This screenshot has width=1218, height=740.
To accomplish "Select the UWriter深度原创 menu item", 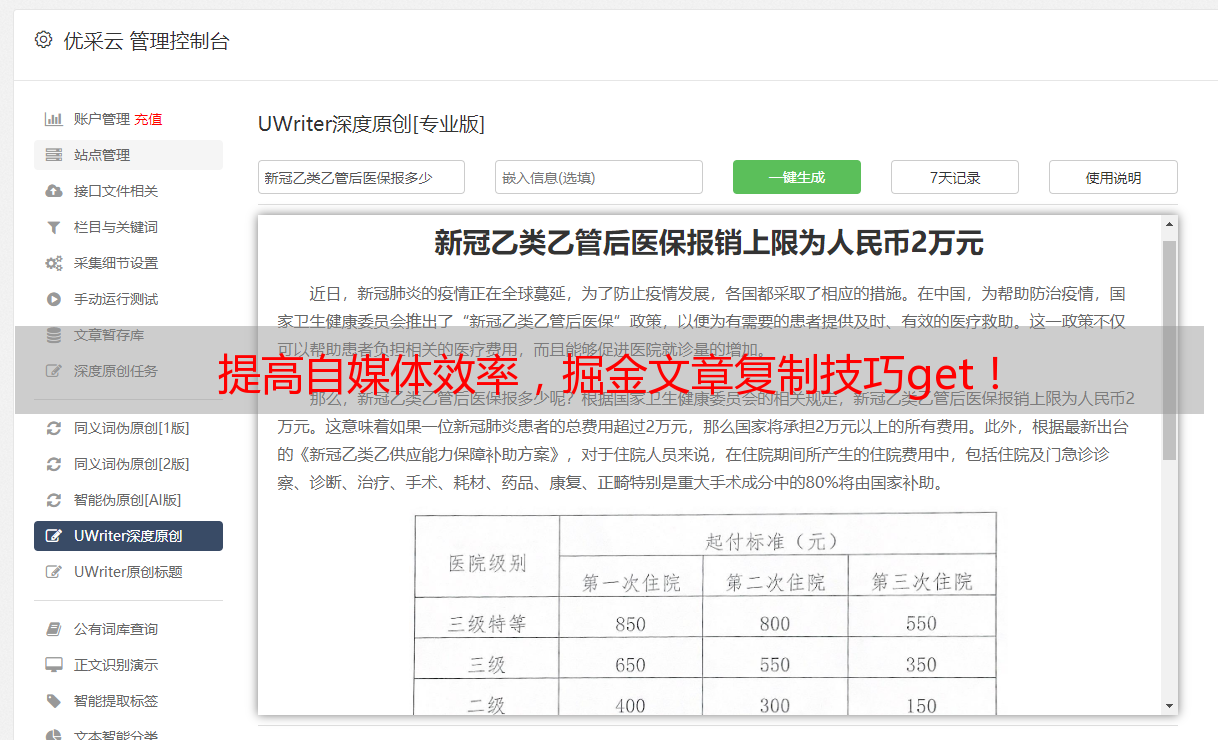I will coord(128,536).
